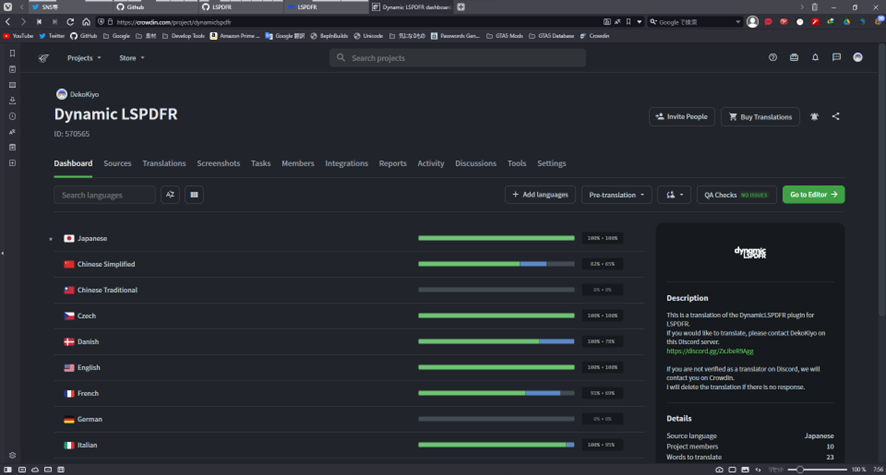Open QA Checks no issues button
The height and width of the screenshot is (475, 886).
pos(736,194)
